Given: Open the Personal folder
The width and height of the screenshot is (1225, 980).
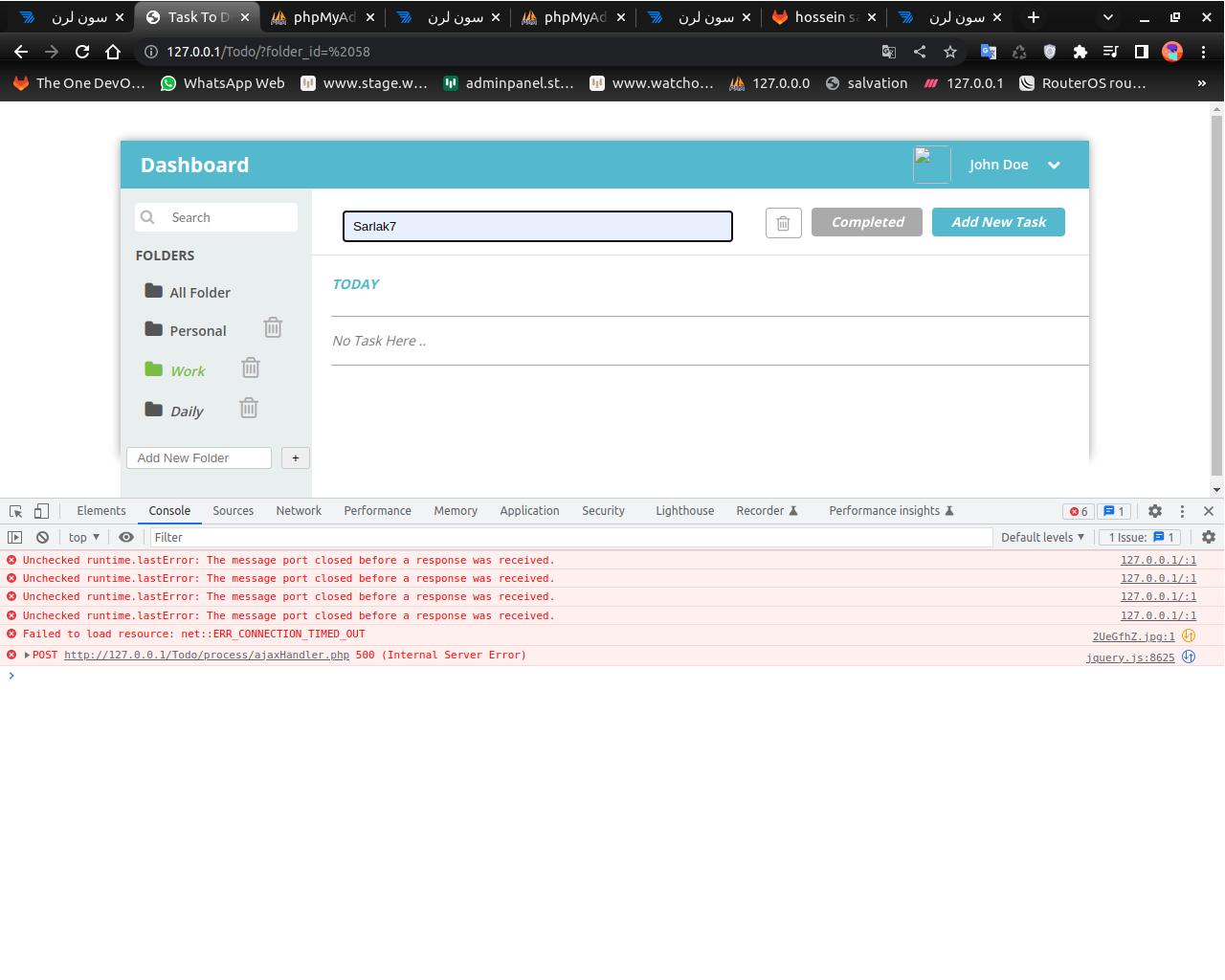Looking at the screenshot, I should tap(186, 330).
